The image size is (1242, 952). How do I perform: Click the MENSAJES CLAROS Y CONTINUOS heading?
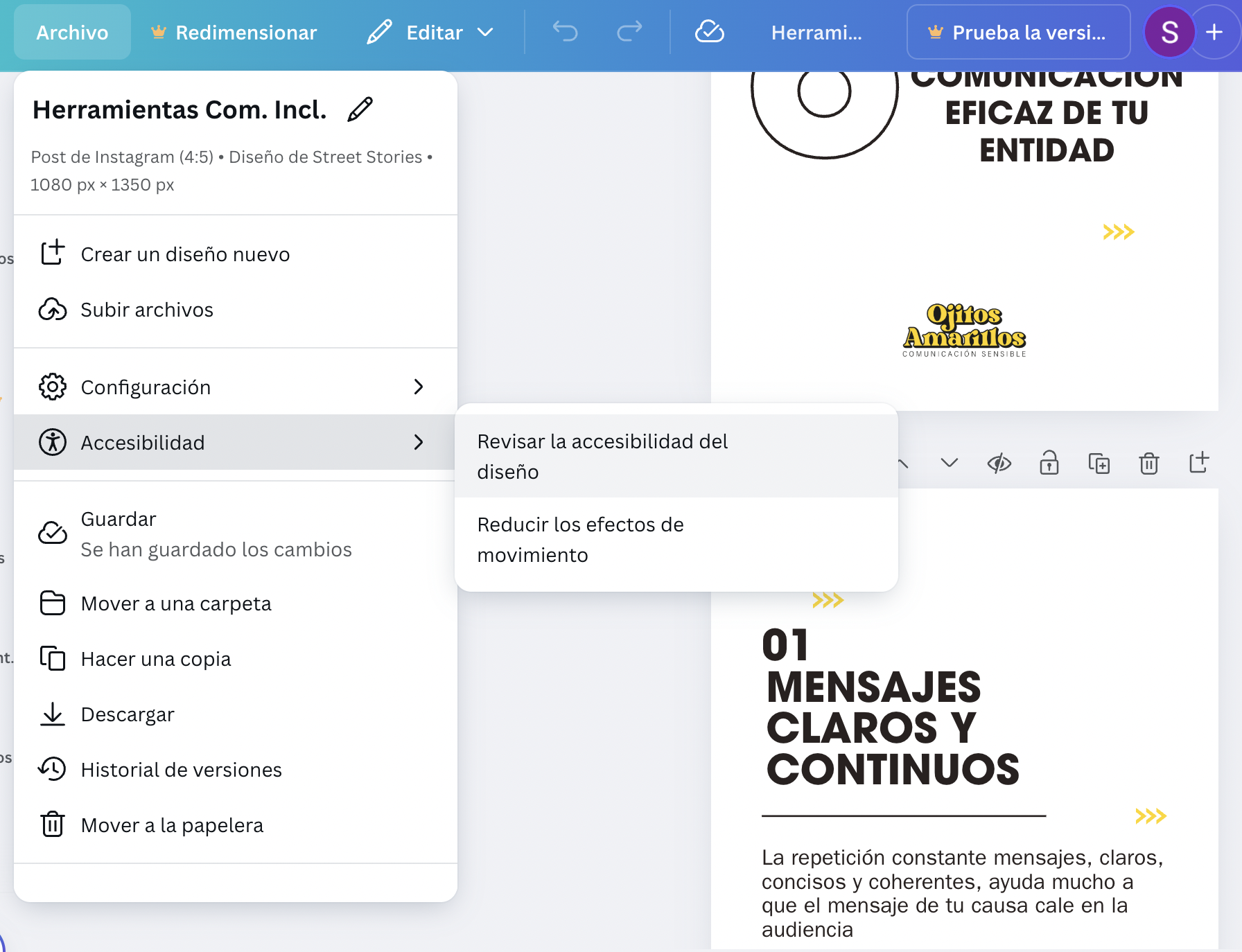(x=893, y=728)
